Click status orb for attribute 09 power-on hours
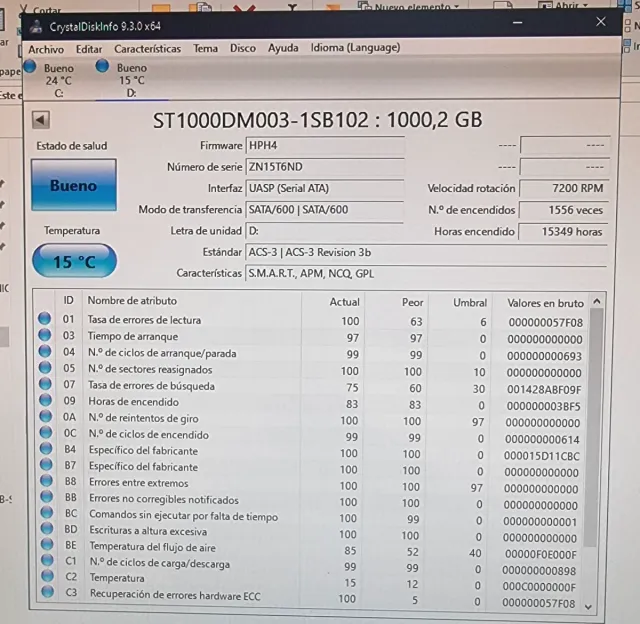The image size is (640, 624). coord(45,402)
